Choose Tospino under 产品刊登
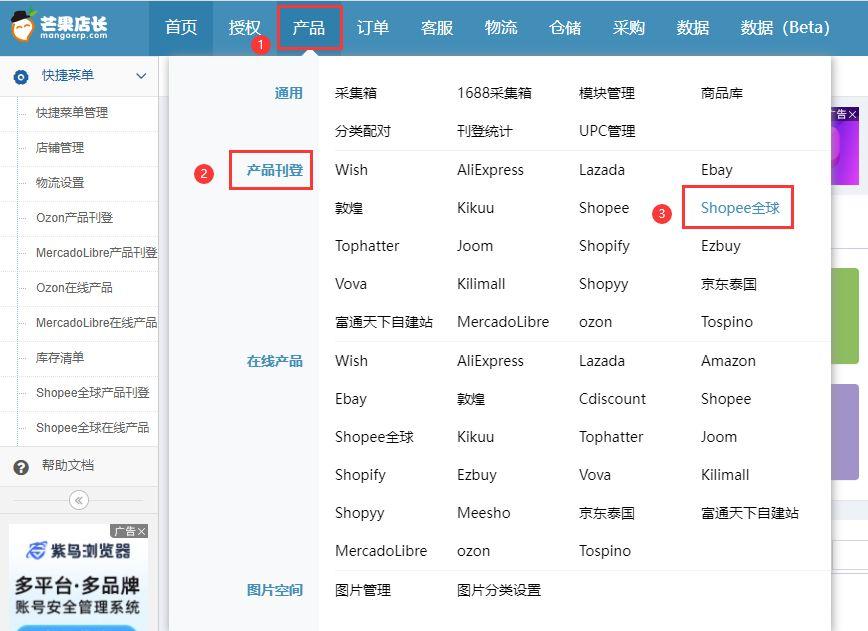The width and height of the screenshot is (868, 631). point(727,322)
